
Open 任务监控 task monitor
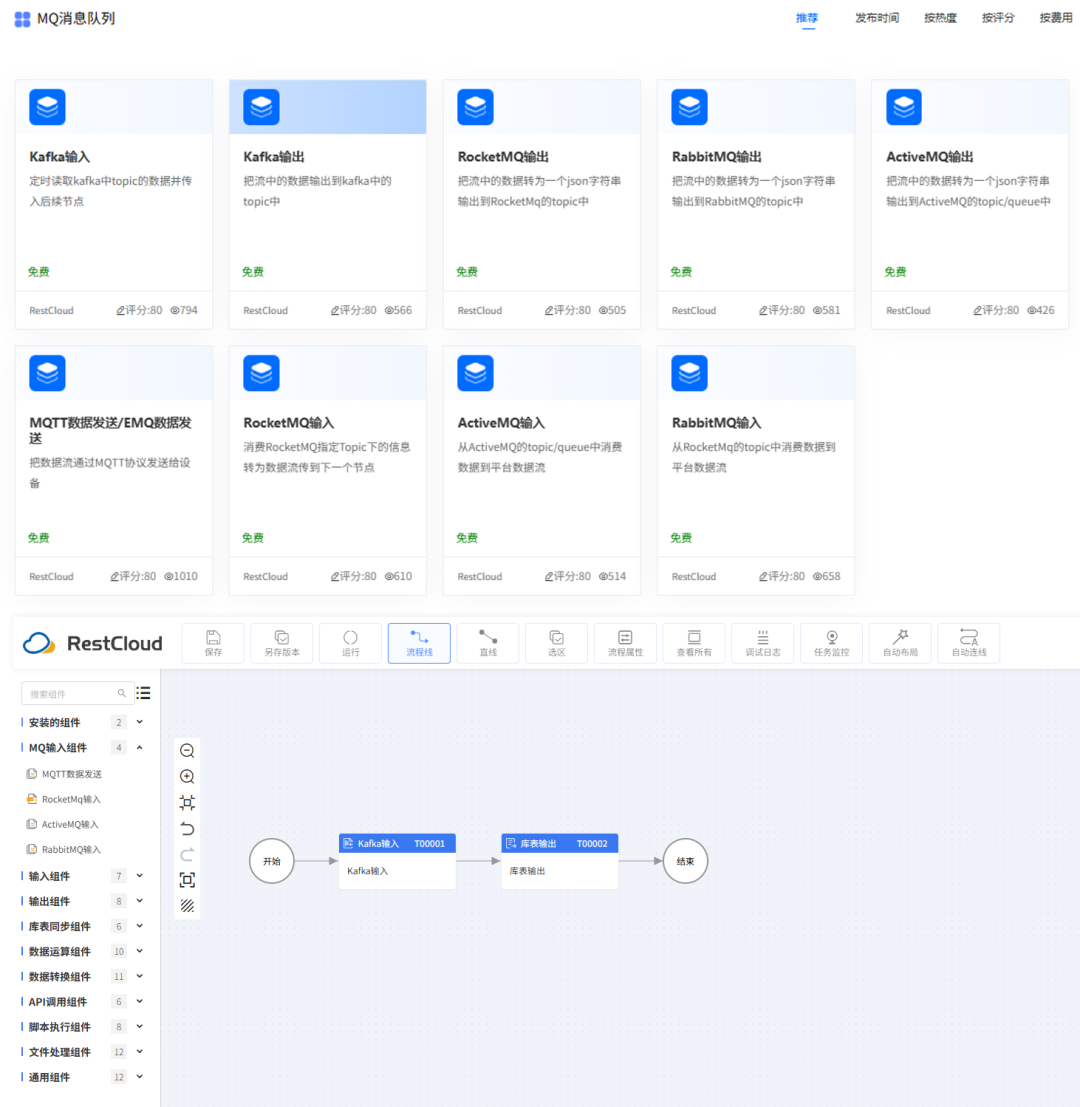[832, 643]
